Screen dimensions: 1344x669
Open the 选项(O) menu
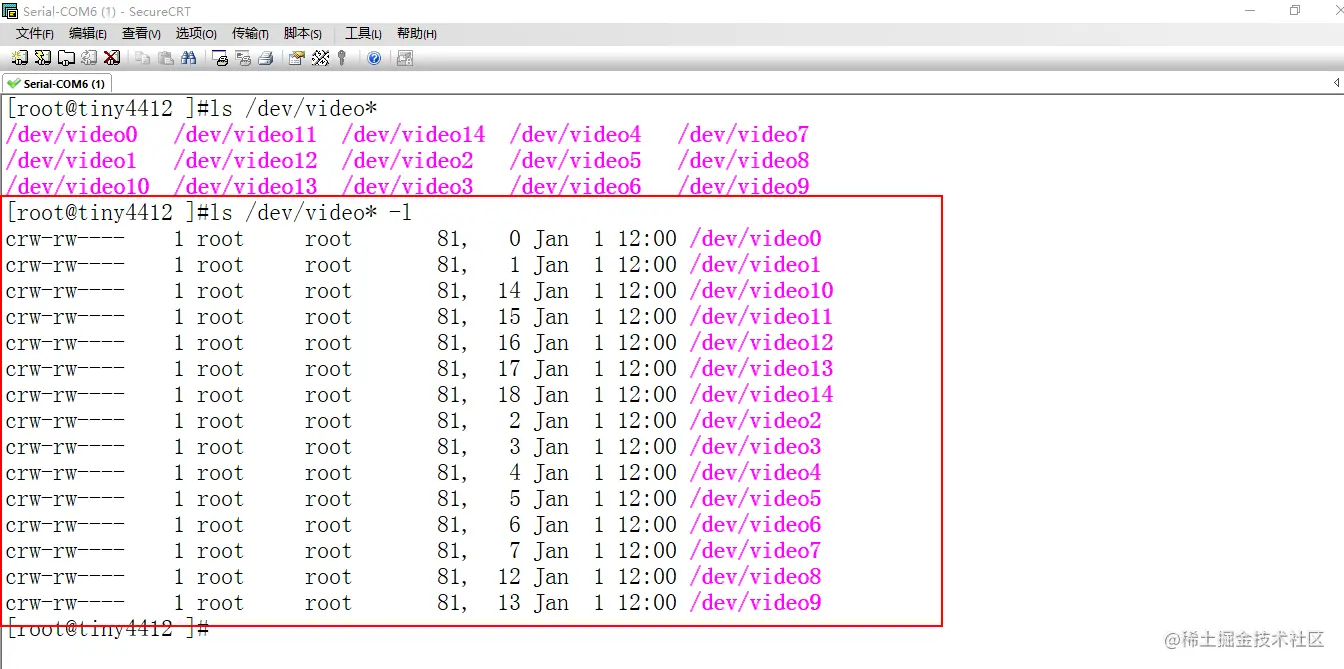[x=196, y=34]
